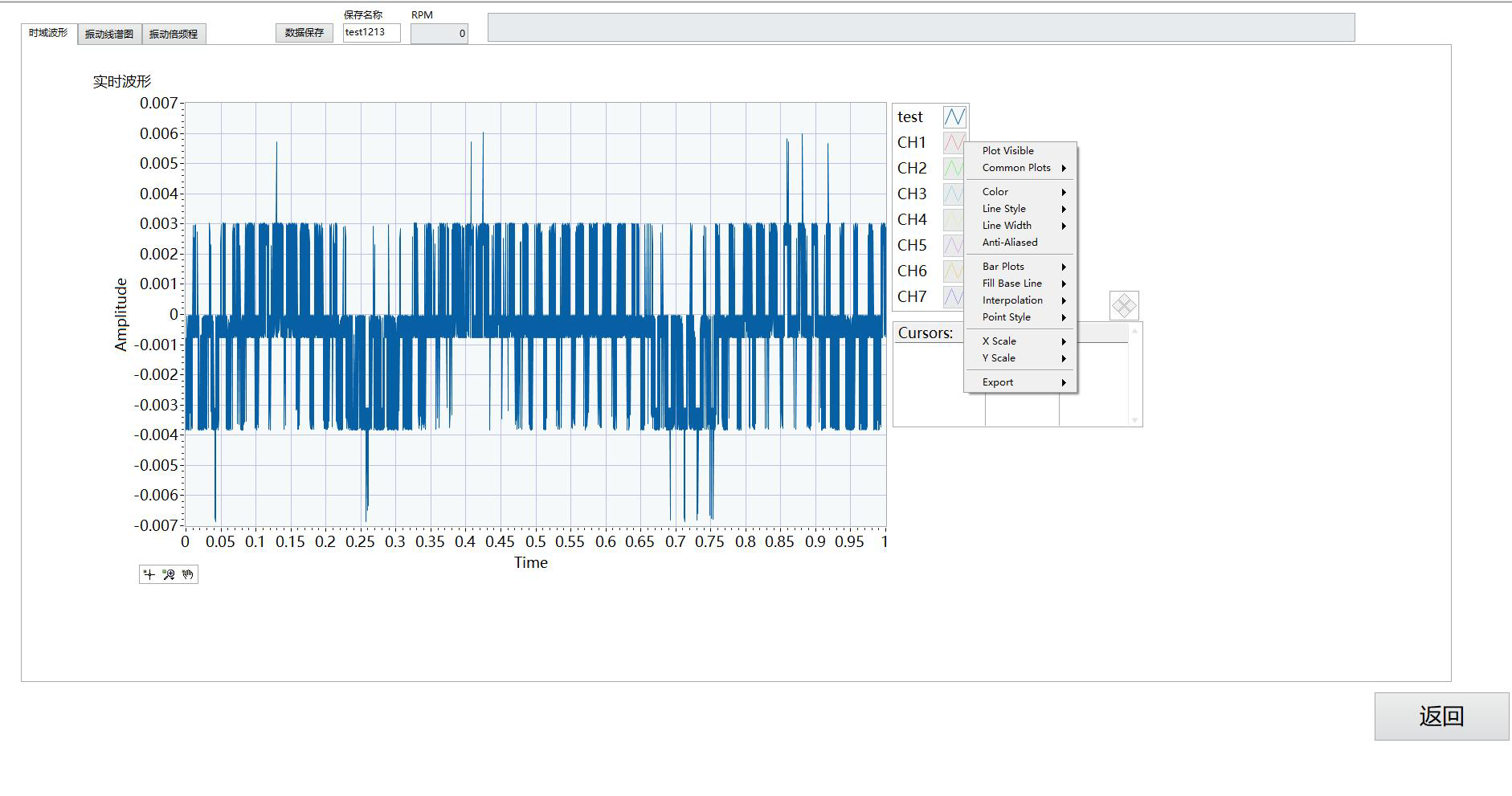This screenshot has height=796, width=1512.
Task: Click the CH2 green plot icon
Action: (x=953, y=169)
